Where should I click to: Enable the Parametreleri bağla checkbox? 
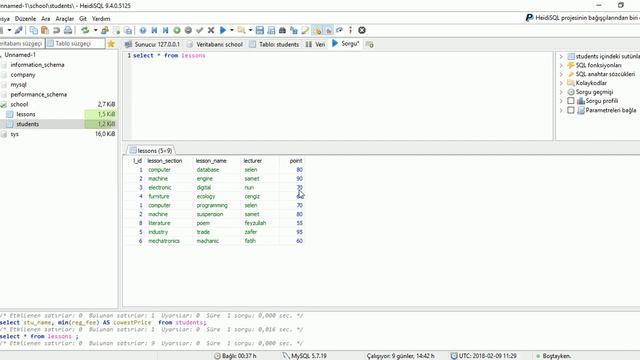pos(571,110)
